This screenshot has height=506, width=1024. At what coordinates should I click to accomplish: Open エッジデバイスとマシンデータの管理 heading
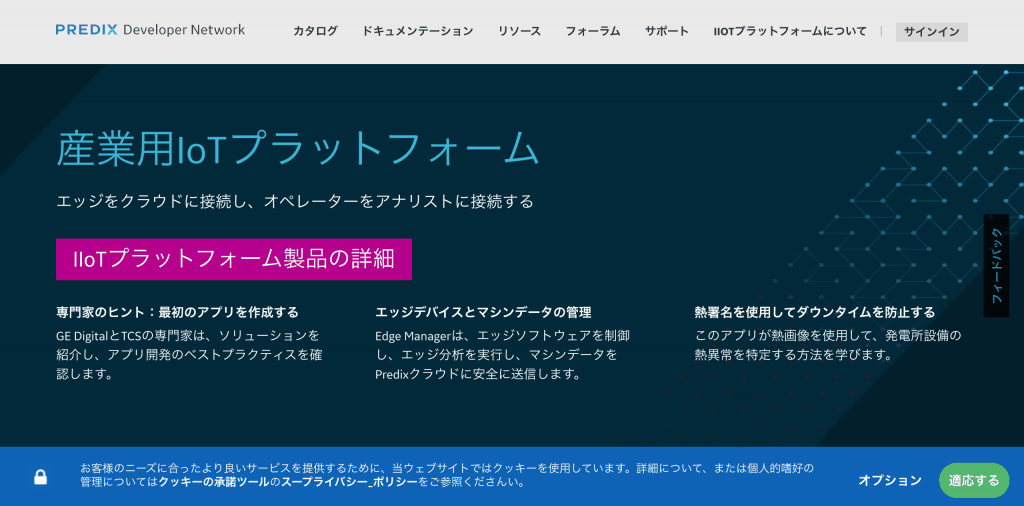[x=483, y=312]
